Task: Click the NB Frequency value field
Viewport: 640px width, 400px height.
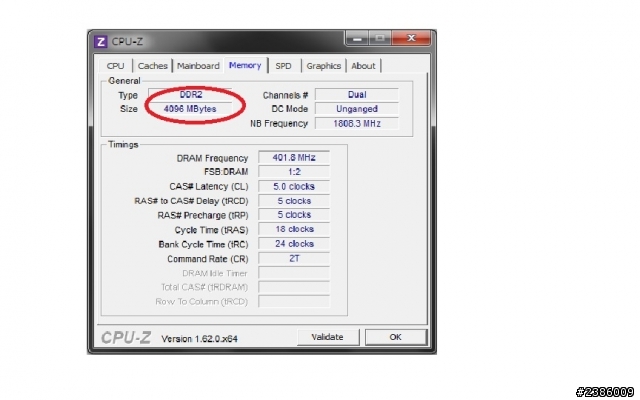Action: pyautogui.click(x=357, y=123)
